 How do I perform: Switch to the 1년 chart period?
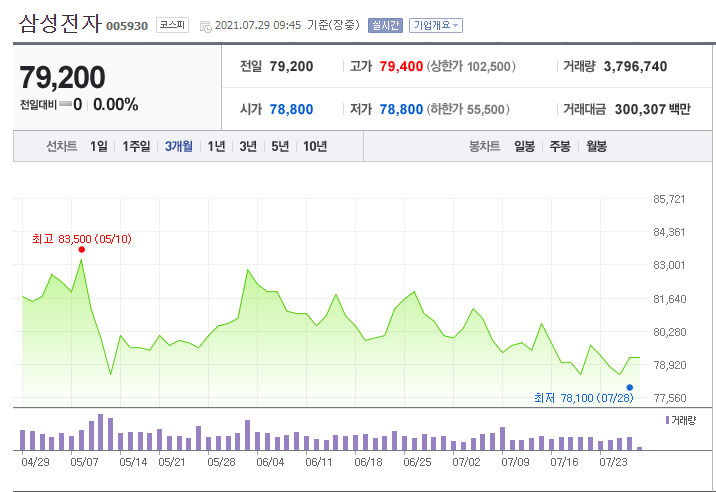tap(216, 146)
